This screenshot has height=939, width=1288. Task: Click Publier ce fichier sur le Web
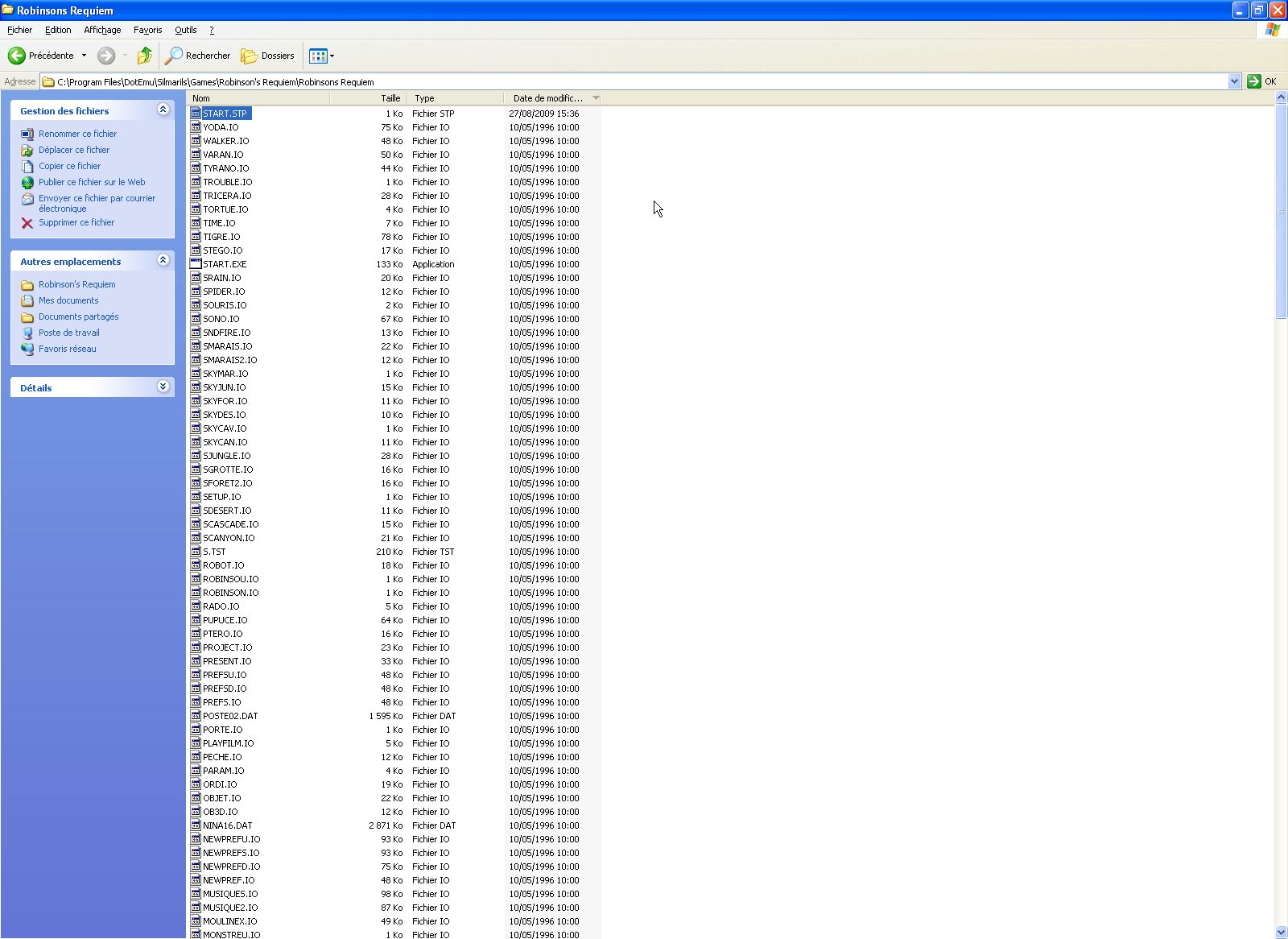pos(92,182)
